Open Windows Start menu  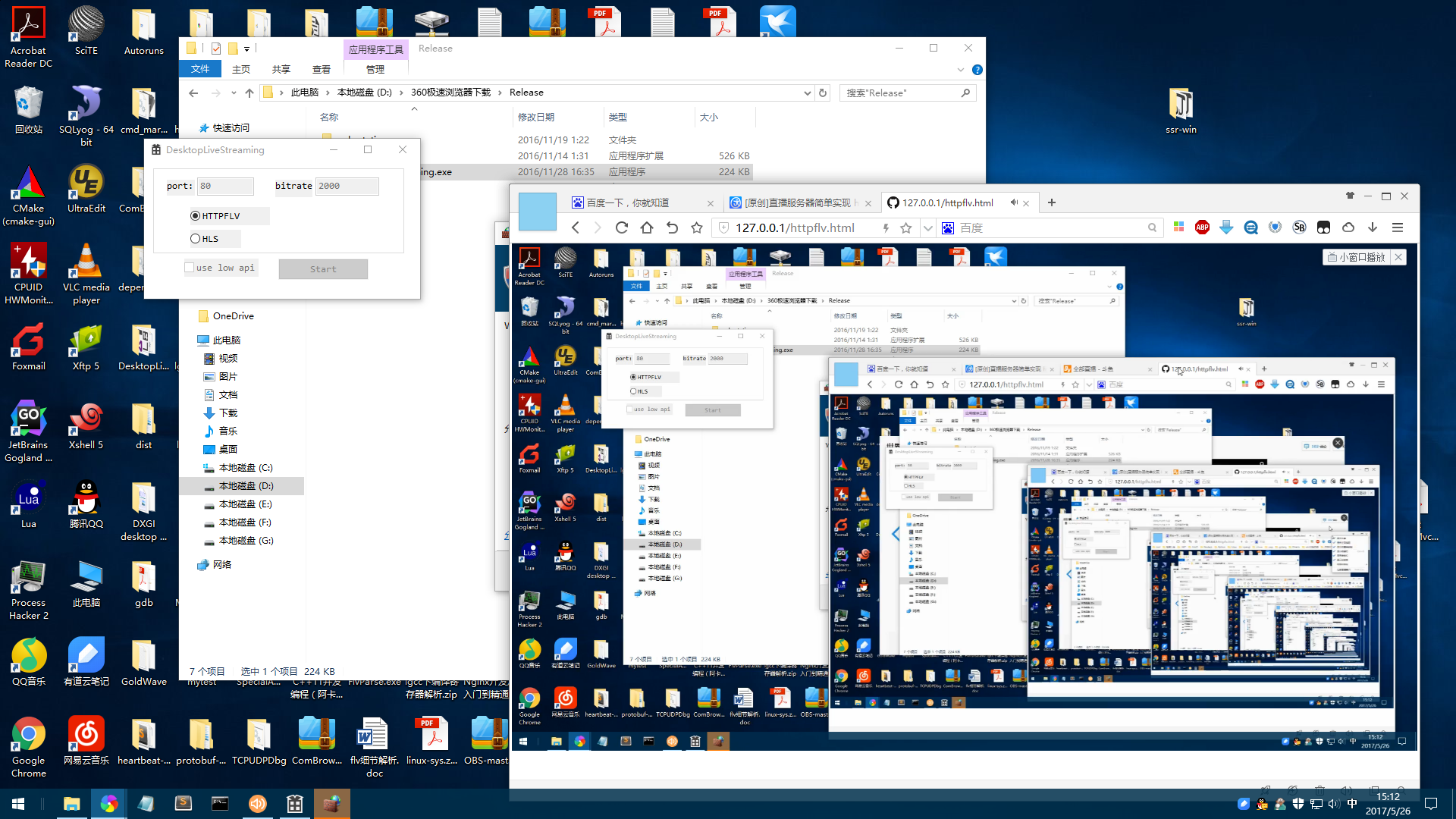click(18, 804)
